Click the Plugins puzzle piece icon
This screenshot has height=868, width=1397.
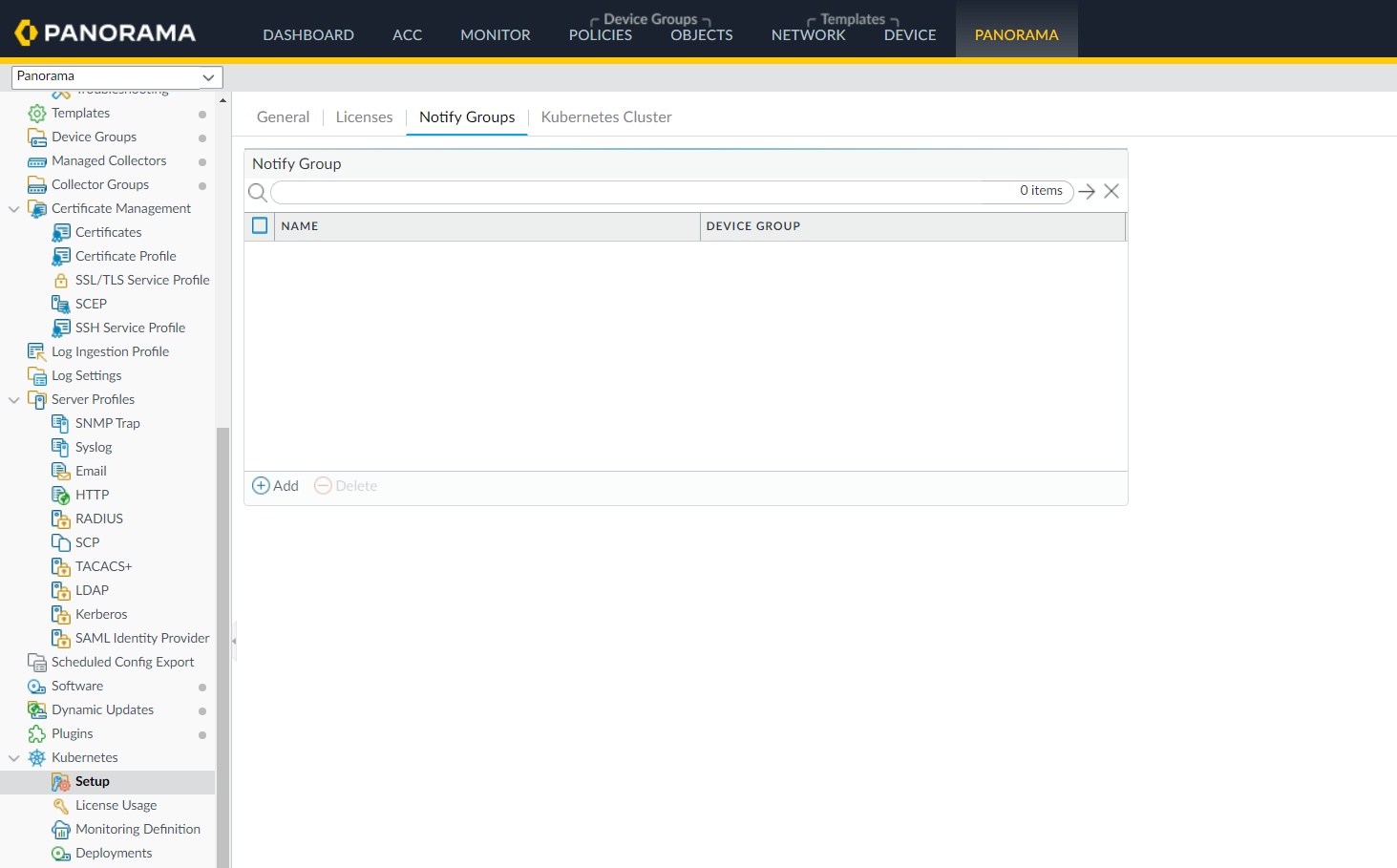[x=37, y=734]
